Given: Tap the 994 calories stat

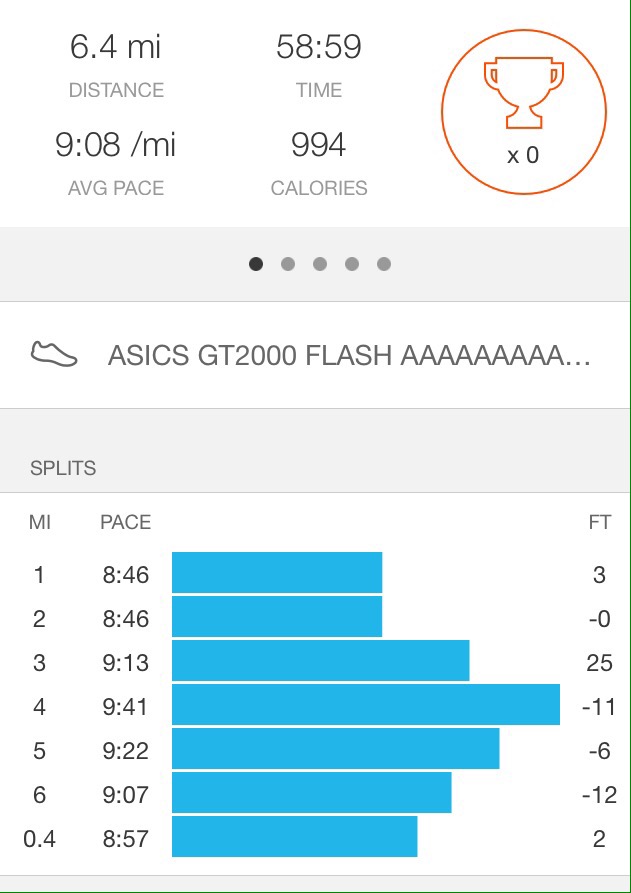Looking at the screenshot, I should [319, 146].
